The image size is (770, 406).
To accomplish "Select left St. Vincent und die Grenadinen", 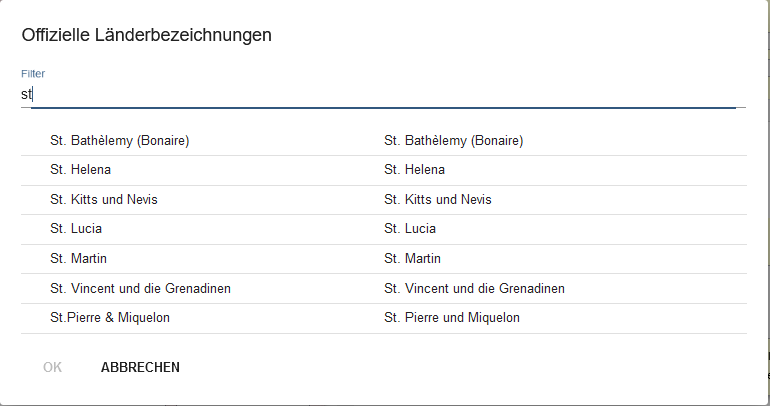I will (x=140, y=288).
